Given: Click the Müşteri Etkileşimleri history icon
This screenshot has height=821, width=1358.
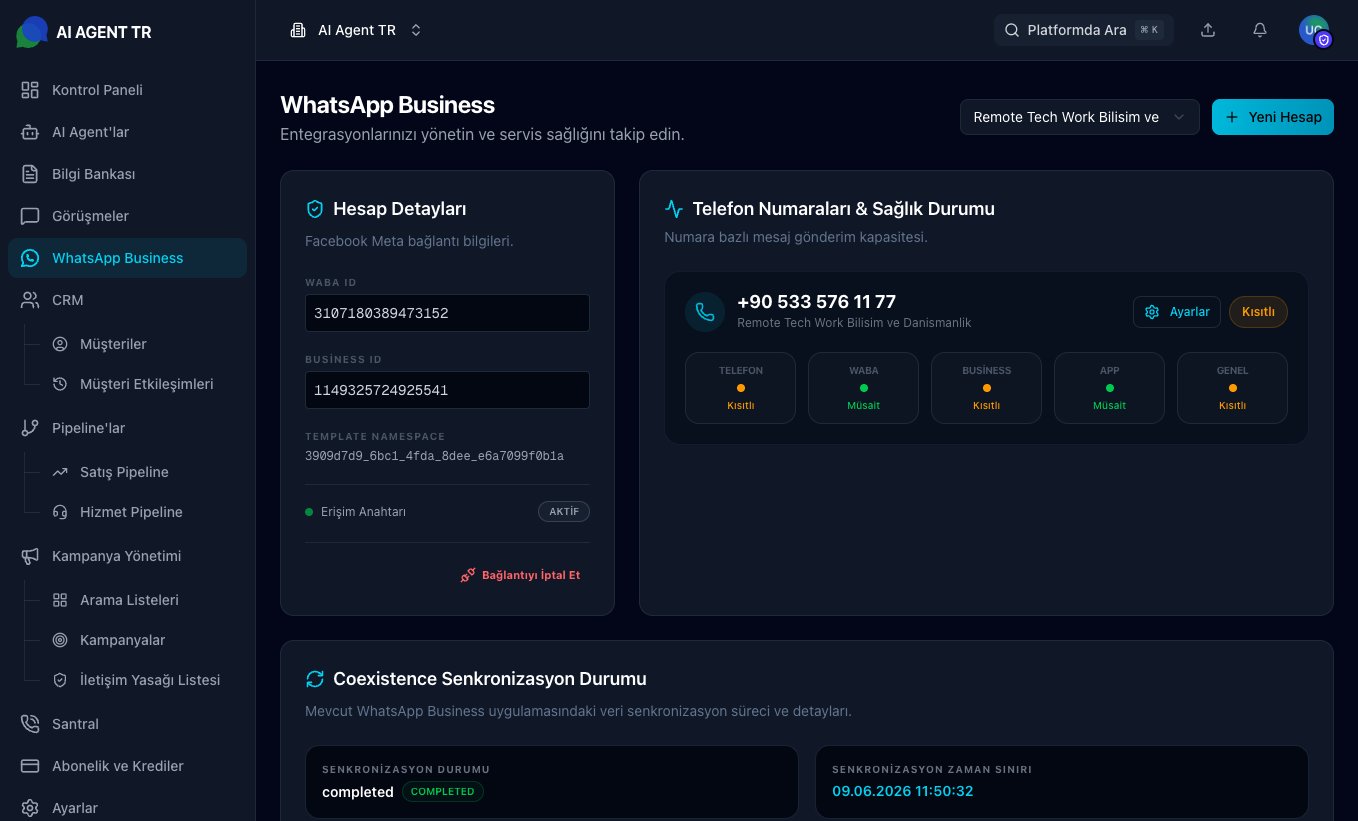Looking at the screenshot, I should 60,384.
